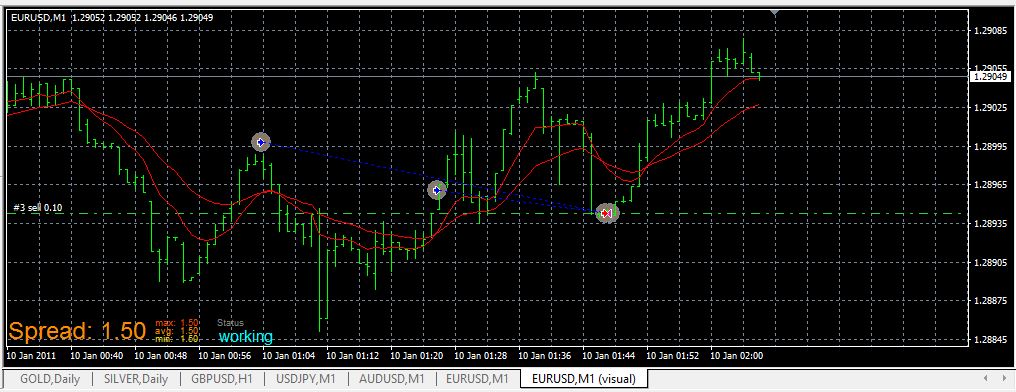
Task: Click the '10 Jan 01:12' time label
Action: click(353, 355)
